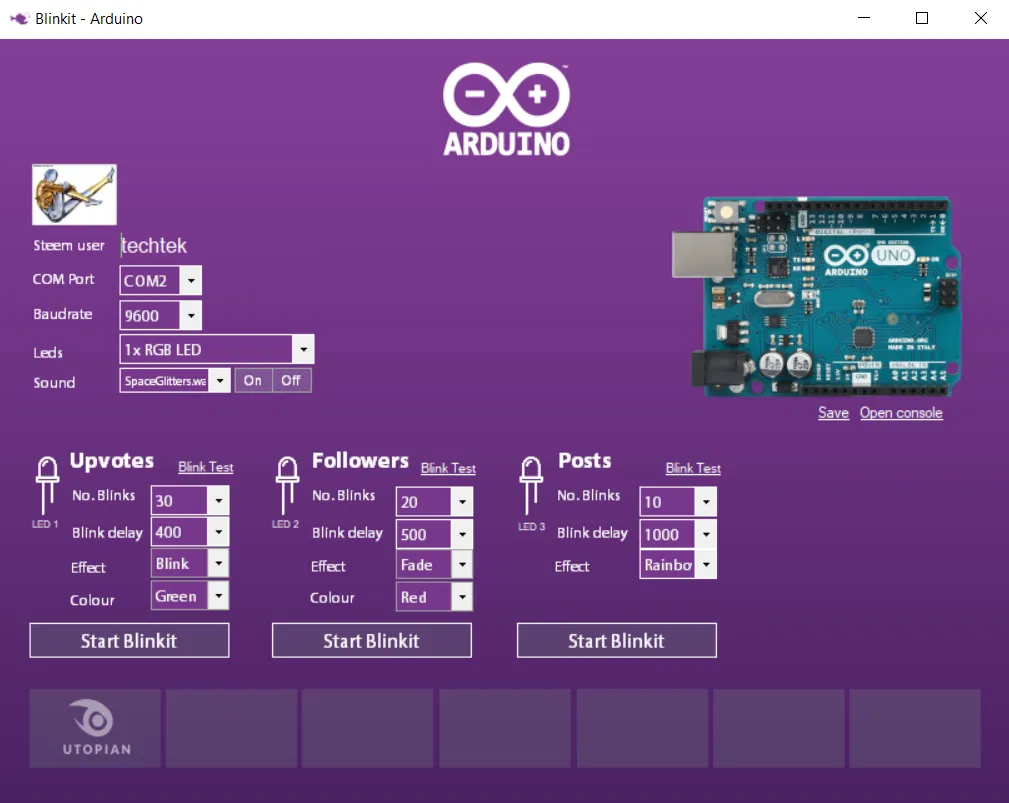Open Followers Colour dropdown showing Red

[434, 597]
